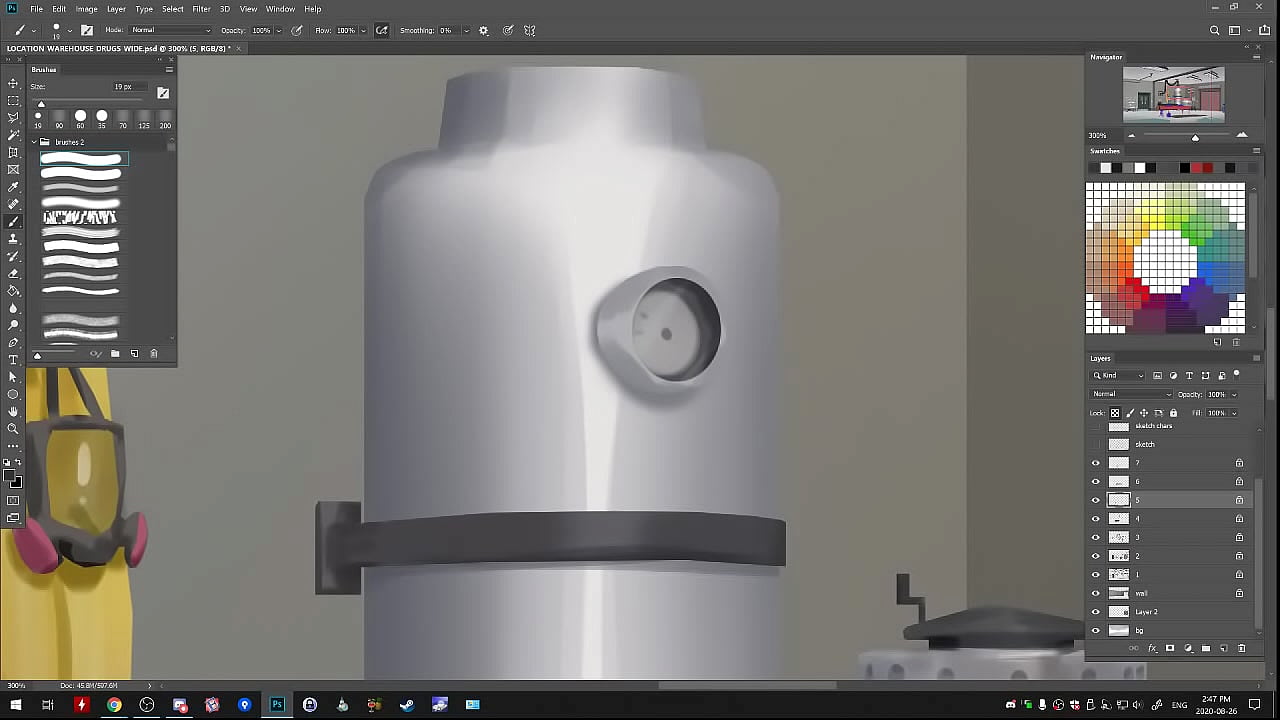Hide the bg layer

[1095, 630]
